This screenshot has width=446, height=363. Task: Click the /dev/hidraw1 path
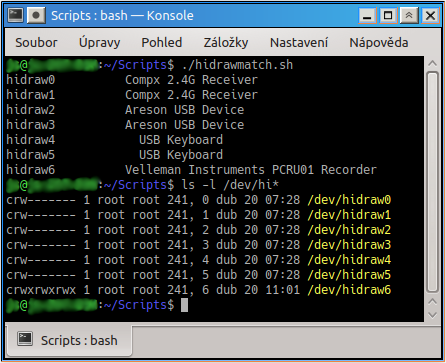(x=349, y=215)
